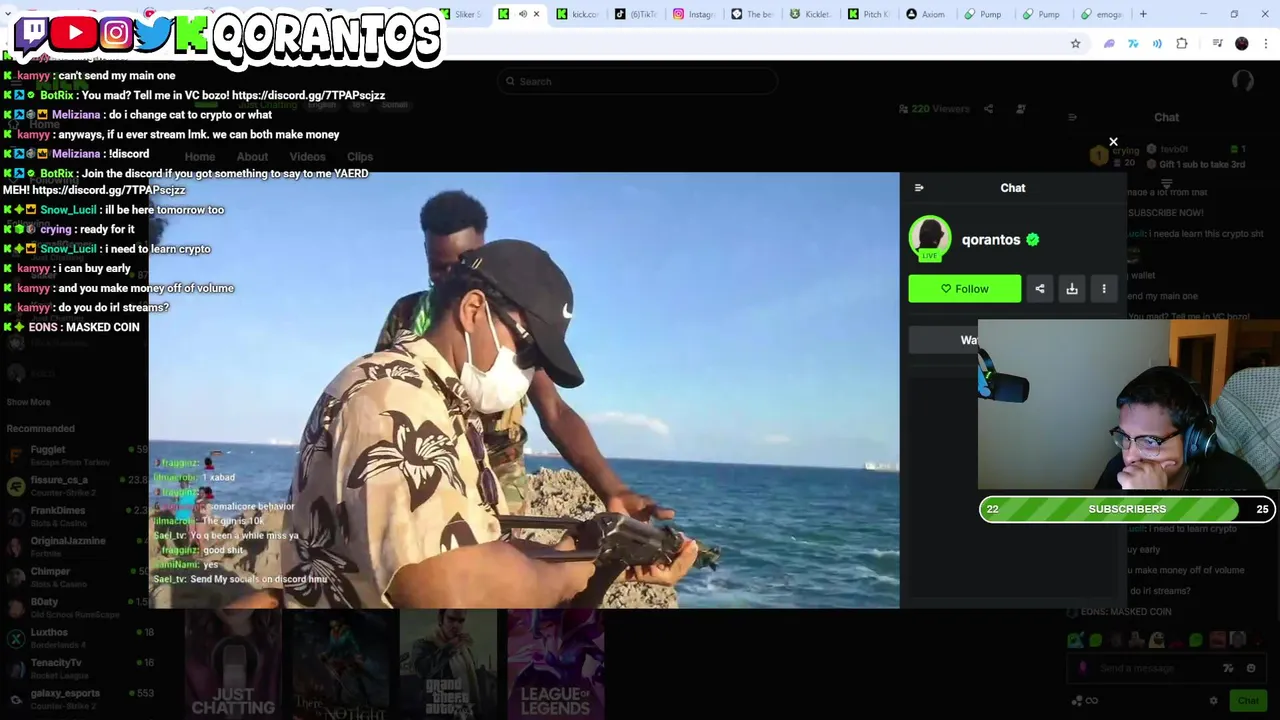
Task: Mute the active Kick tab via the speaker icon
Action: coord(522,14)
